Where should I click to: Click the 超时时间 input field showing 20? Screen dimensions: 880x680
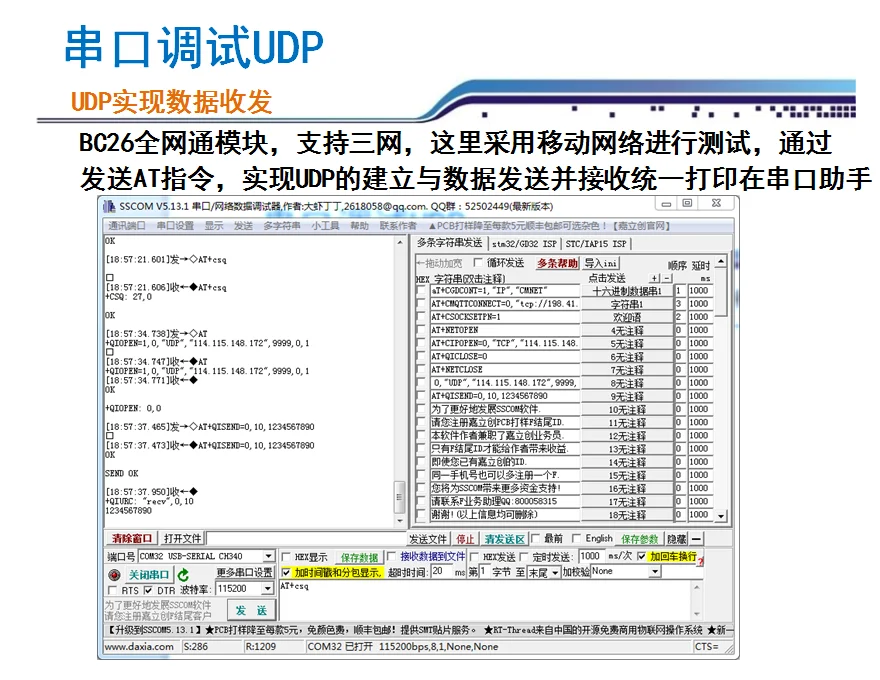pos(442,572)
